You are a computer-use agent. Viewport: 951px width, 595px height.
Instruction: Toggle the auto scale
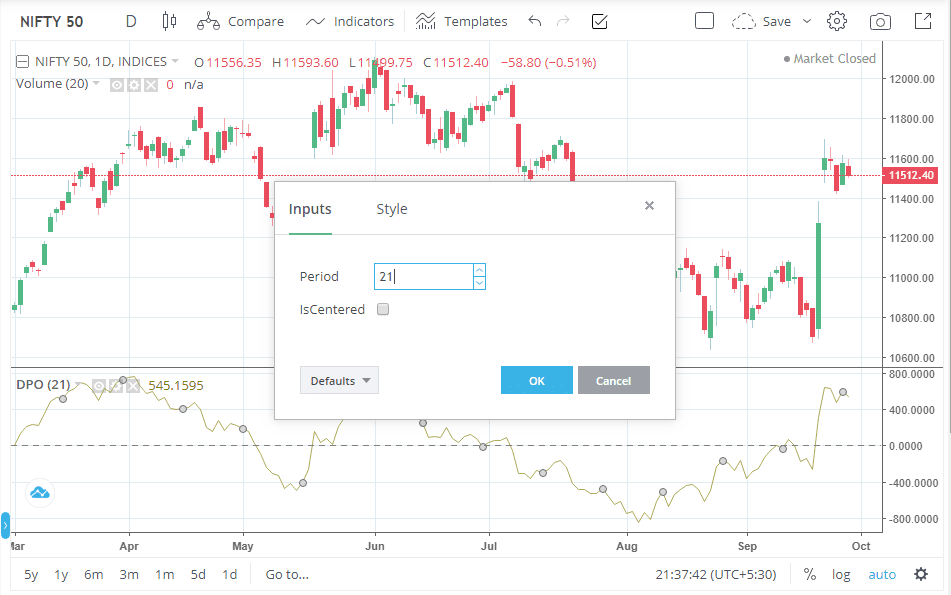click(x=882, y=574)
